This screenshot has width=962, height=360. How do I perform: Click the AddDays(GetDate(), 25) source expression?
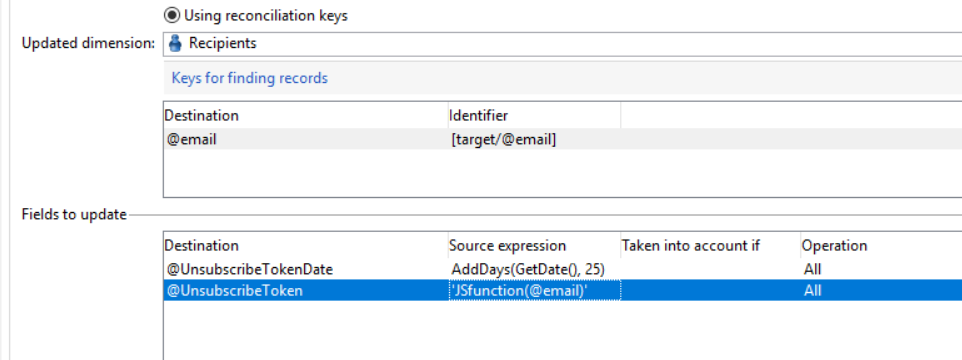click(x=528, y=269)
